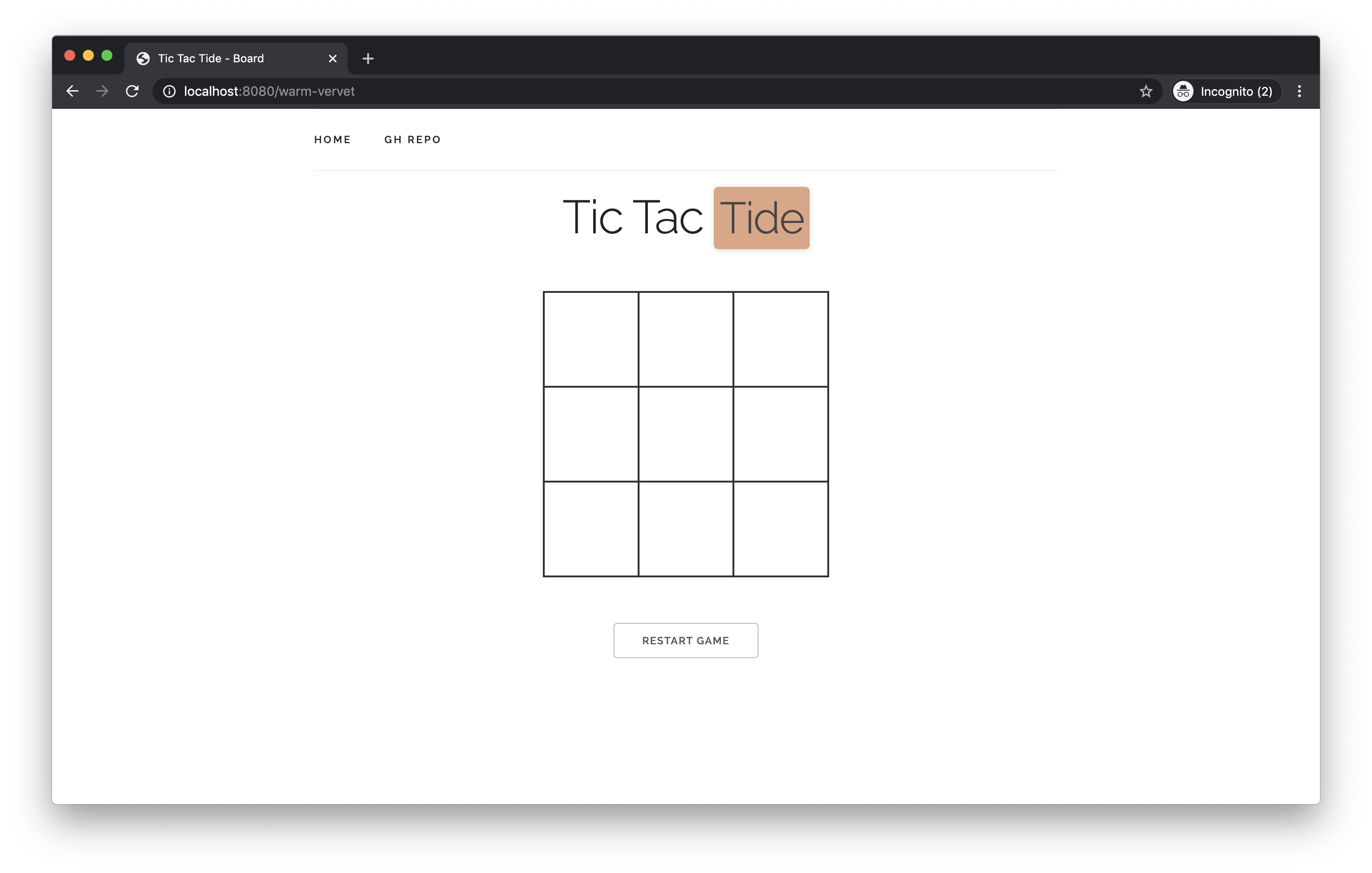The width and height of the screenshot is (1372, 873).
Task: Click the highlighted Tide title word
Action: (x=761, y=218)
